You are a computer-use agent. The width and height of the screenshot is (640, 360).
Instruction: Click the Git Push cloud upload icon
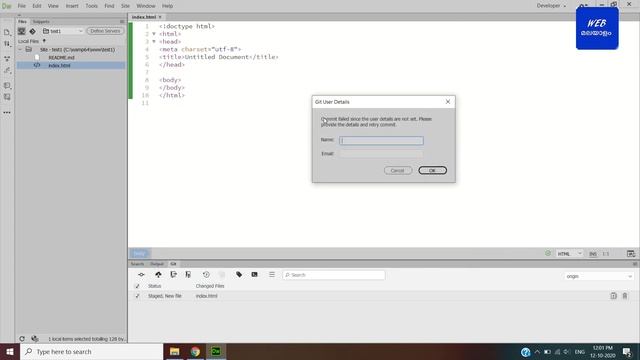coord(158,275)
